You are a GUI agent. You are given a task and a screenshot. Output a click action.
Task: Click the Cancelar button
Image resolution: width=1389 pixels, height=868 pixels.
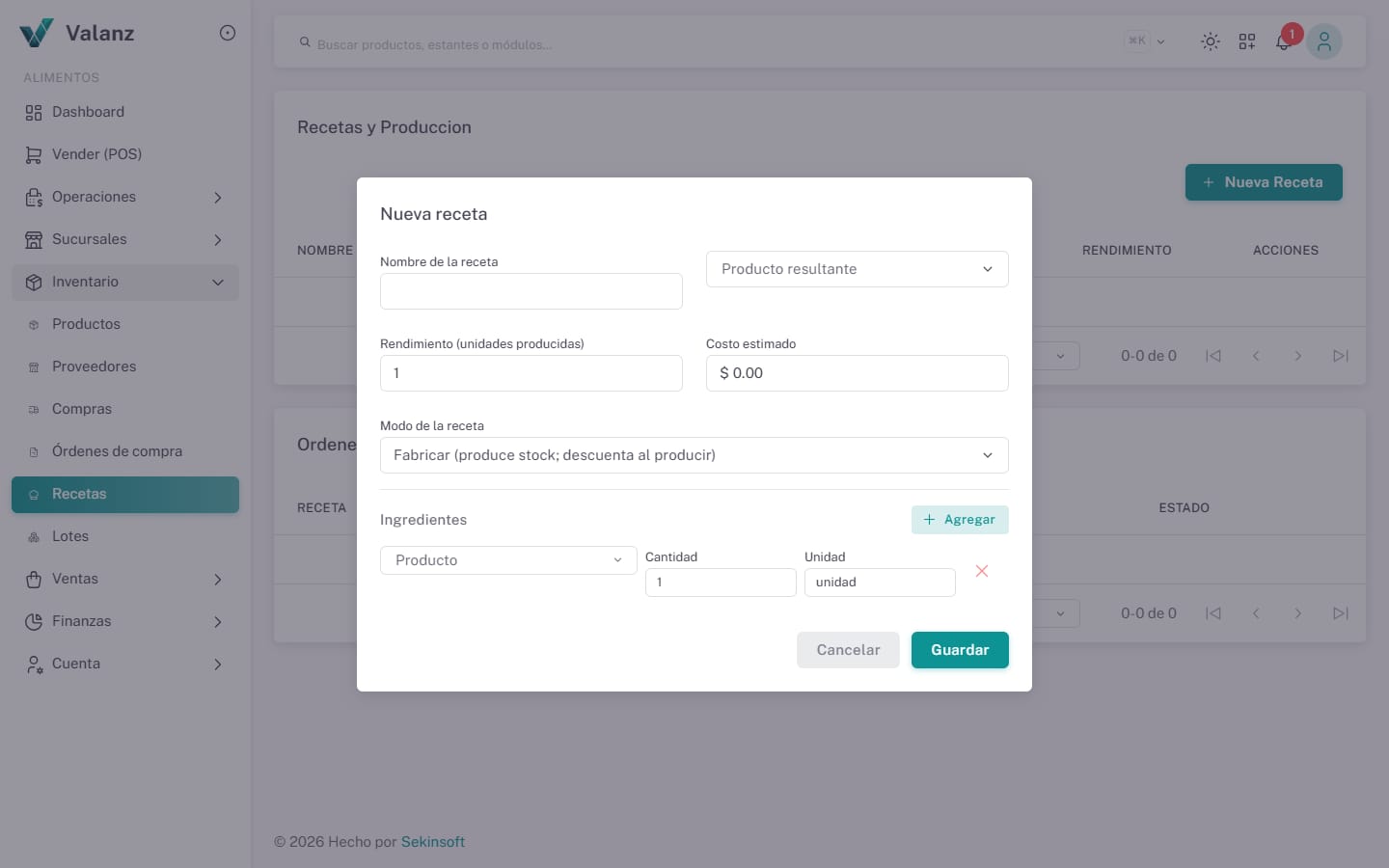coord(848,650)
